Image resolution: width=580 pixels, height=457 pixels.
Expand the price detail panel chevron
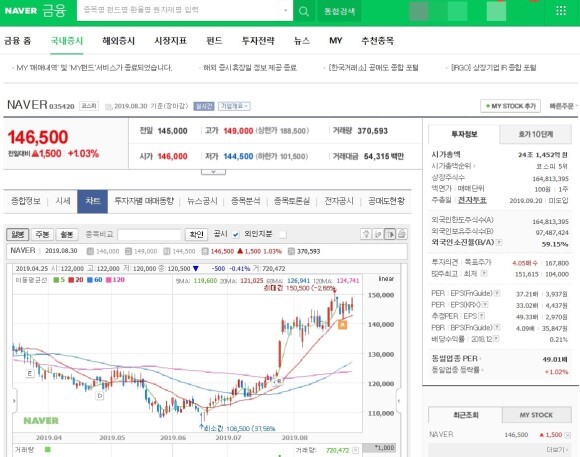click(x=213, y=172)
